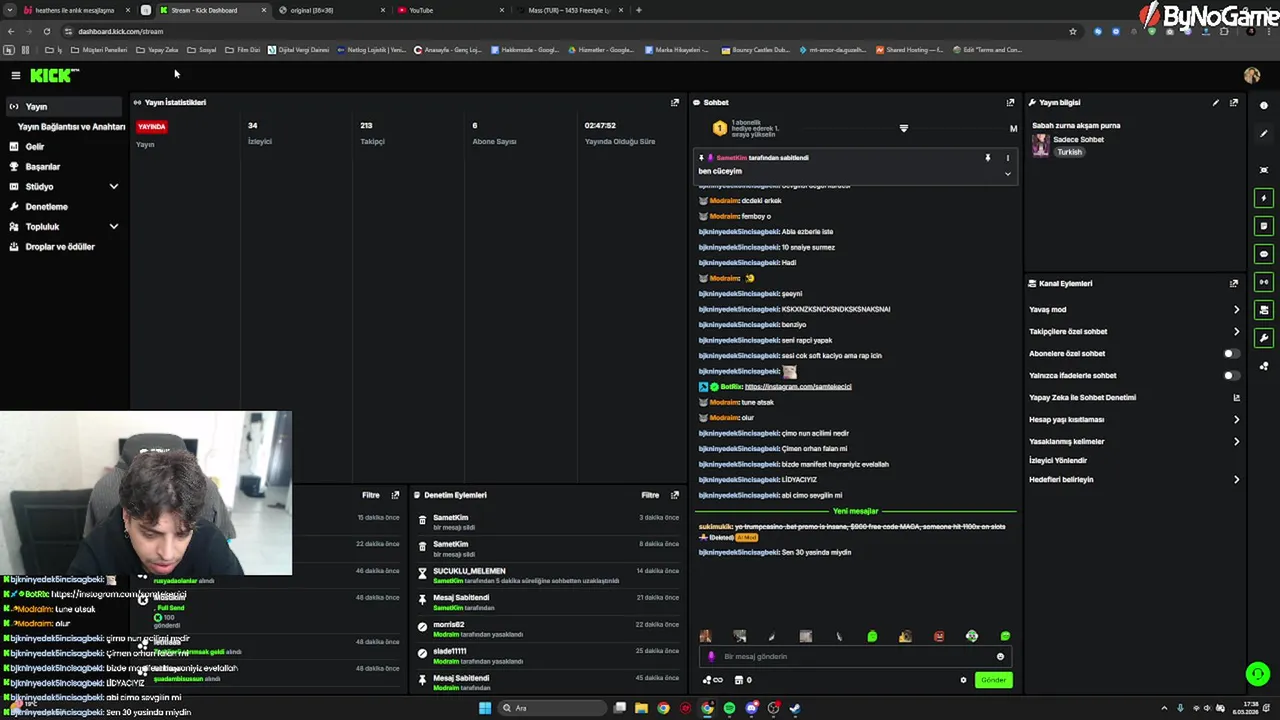Screen dimensions: 1280x720
Task: Open a new browser tab
Action: tap(639, 10)
